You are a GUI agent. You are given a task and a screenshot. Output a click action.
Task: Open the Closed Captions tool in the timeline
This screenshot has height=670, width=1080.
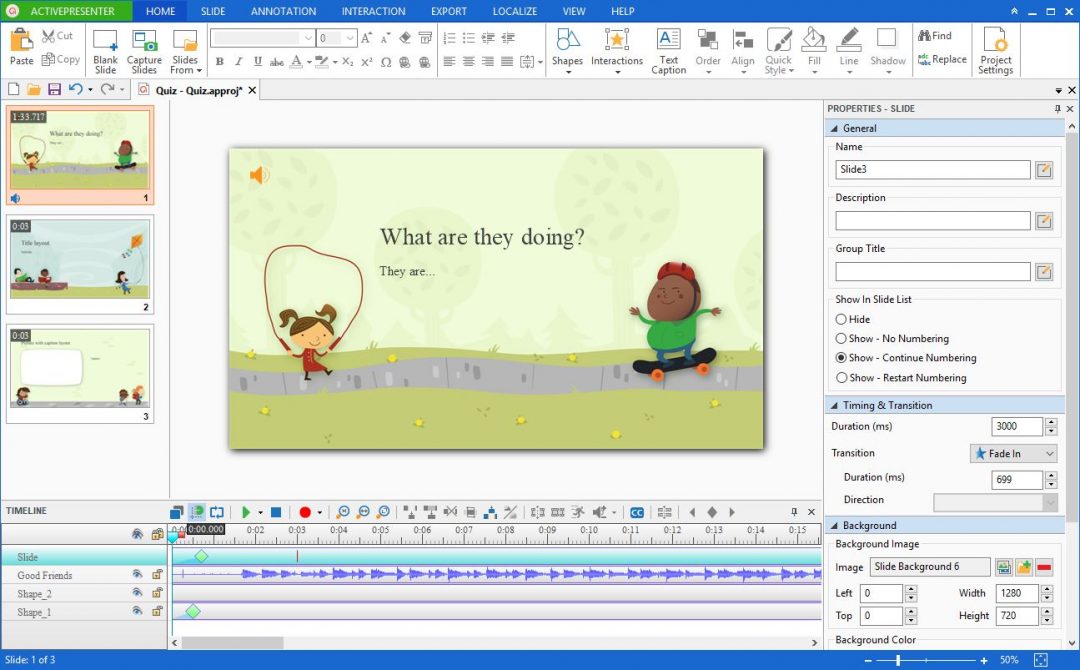(x=638, y=511)
